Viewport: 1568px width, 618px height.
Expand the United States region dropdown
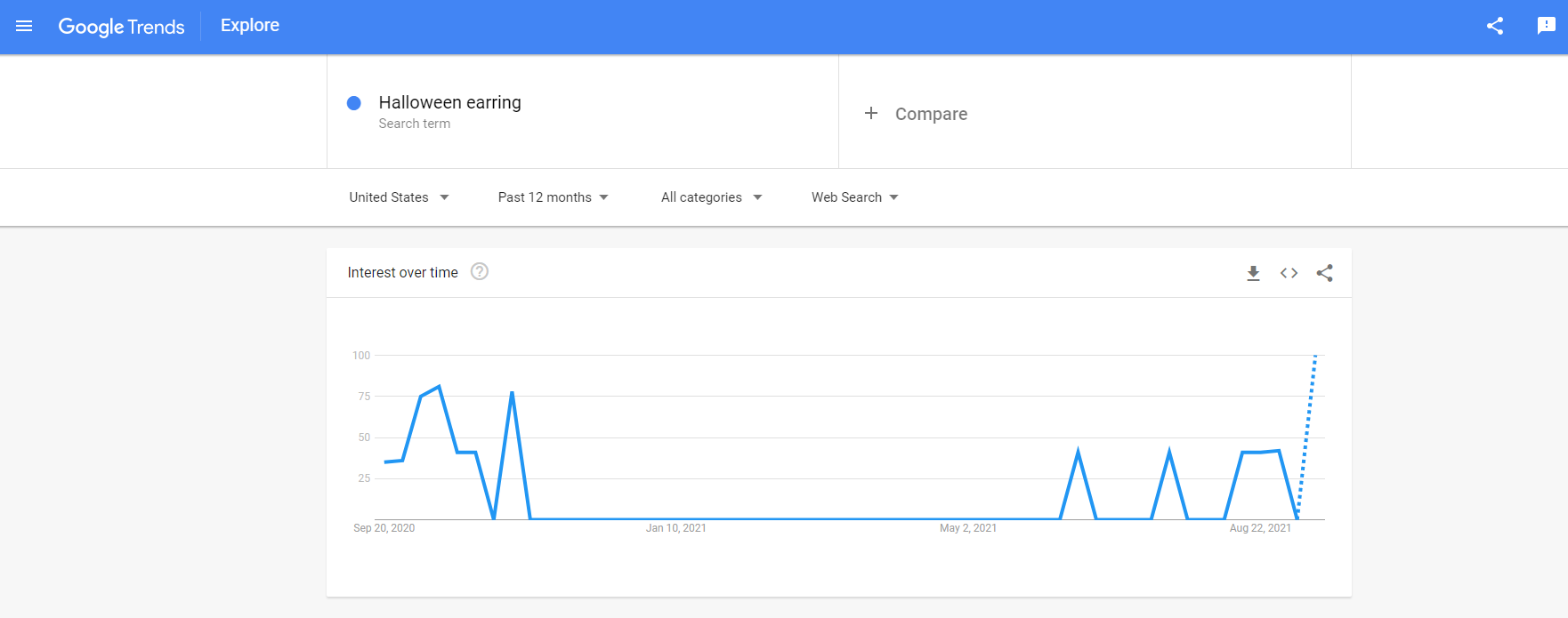click(399, 197)
